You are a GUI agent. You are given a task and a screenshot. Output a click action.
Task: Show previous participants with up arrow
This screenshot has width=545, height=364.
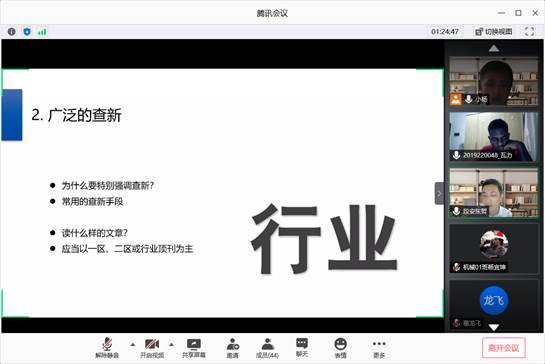tap(494, 48)
